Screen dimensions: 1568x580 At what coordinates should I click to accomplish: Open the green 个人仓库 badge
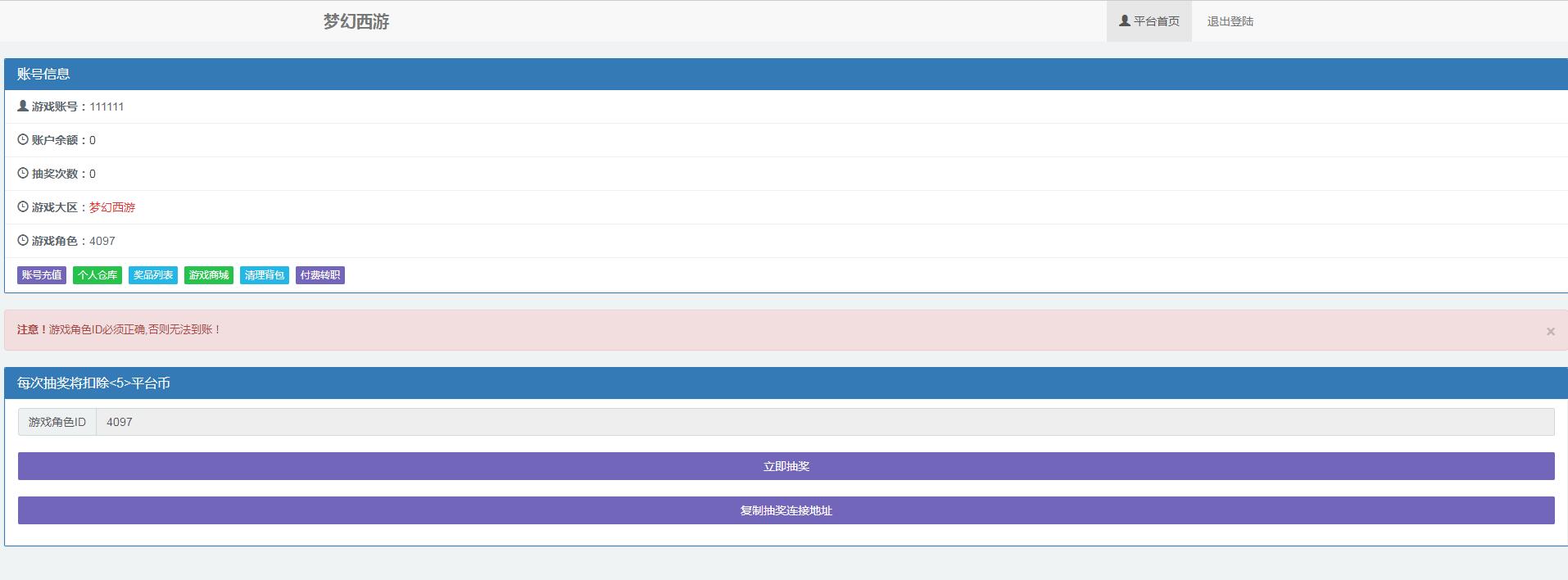97,275
